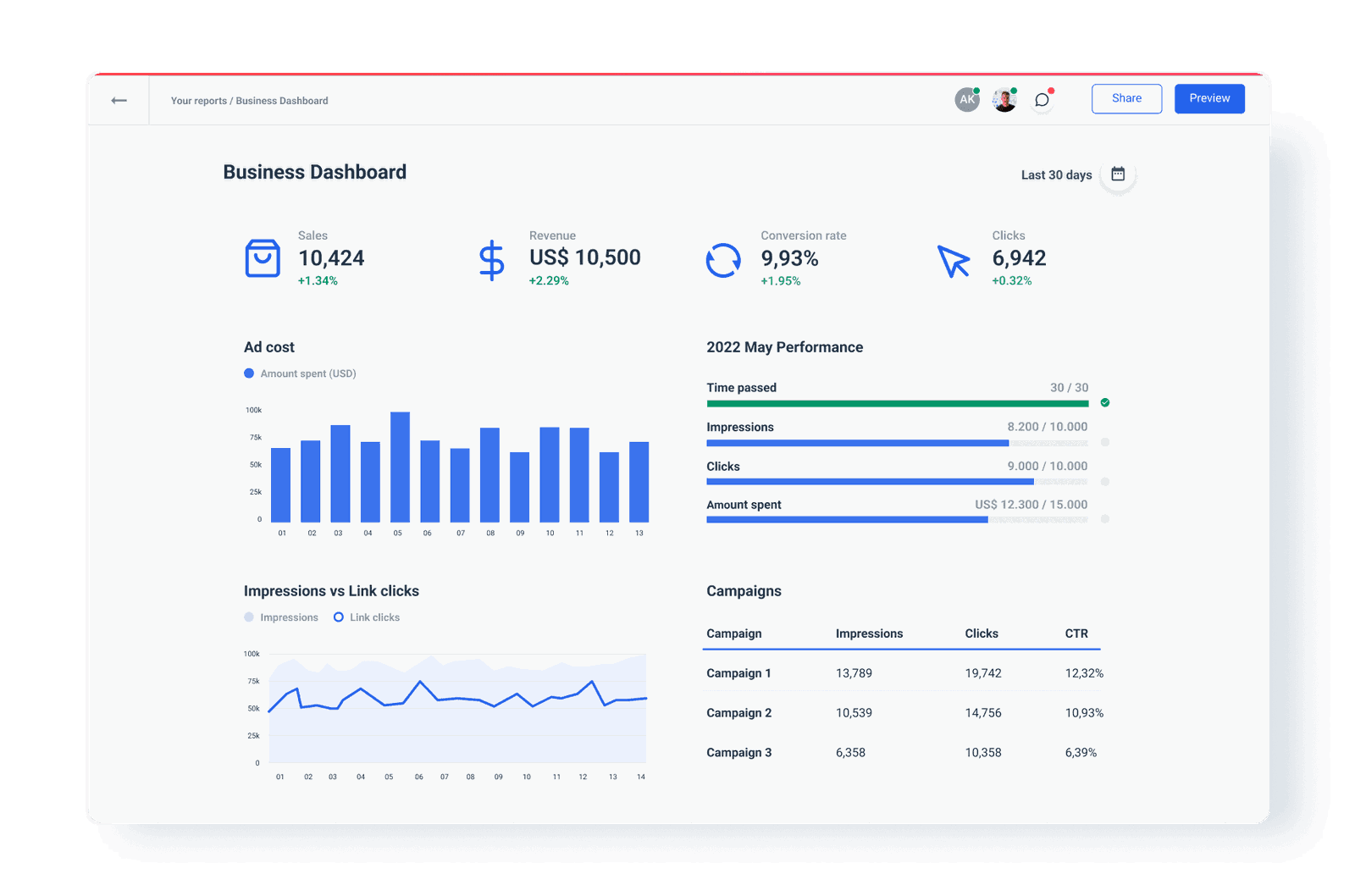The image size is (1355, 896).
Task: Click the green checkmark beside Time passed
Action: pos(1104,403)
